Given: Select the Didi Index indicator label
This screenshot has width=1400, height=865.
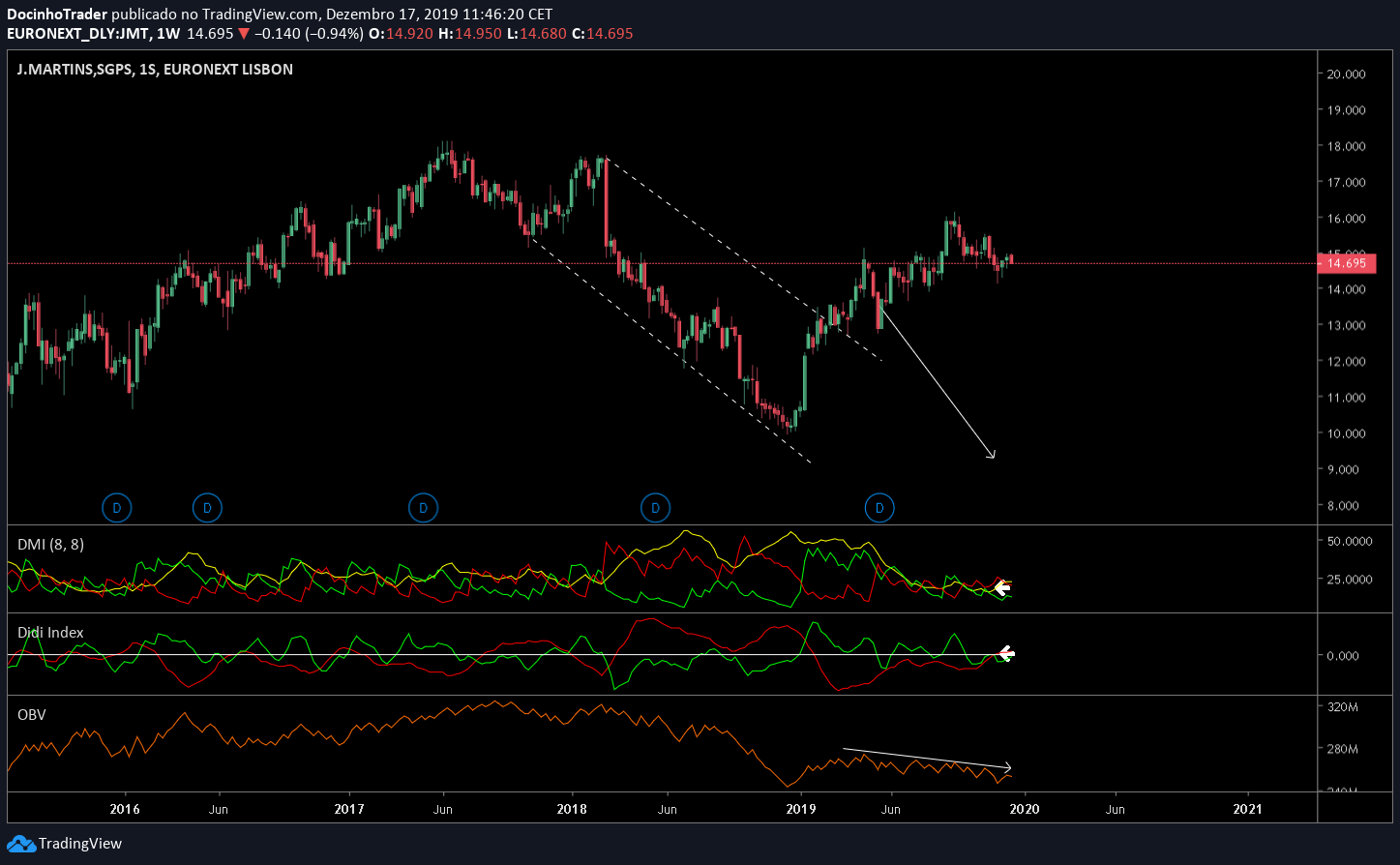Looking at the screenshot, I should pyautogui.click(x=50, y=633).
